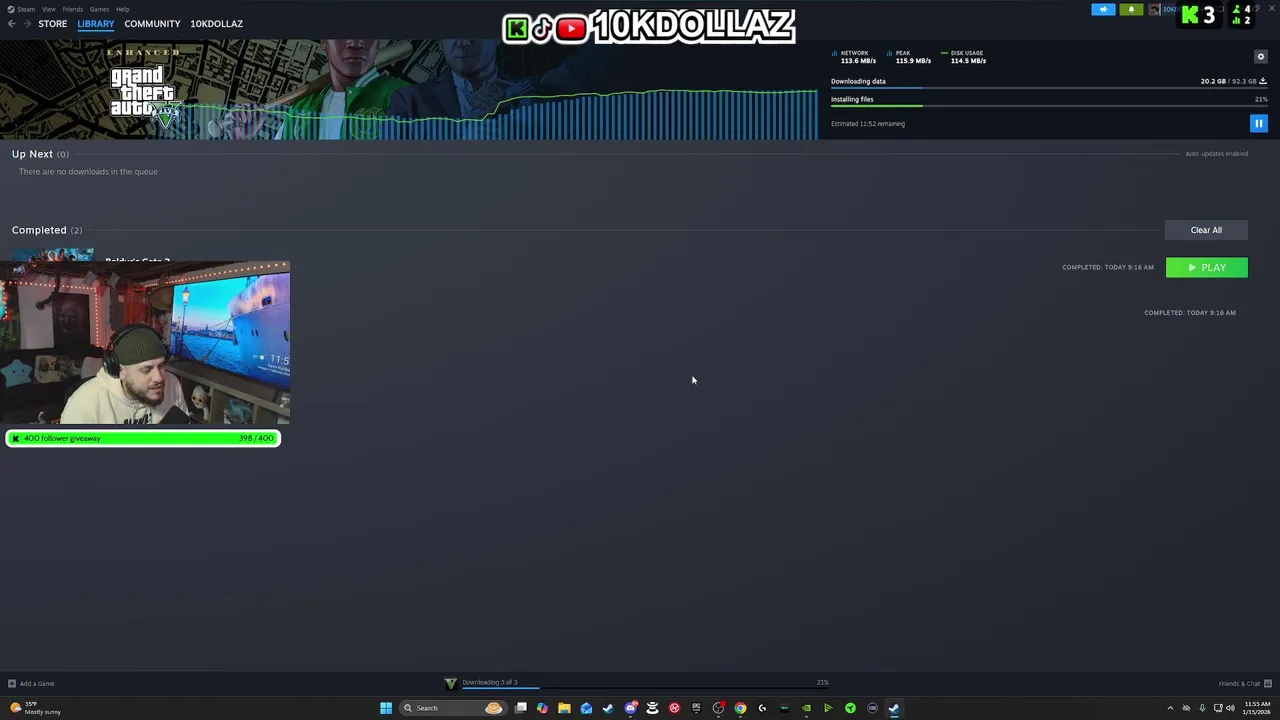Open Logitech G HUB from the taskbar
The image size is (1280, 720).
[x=762, y=708]
